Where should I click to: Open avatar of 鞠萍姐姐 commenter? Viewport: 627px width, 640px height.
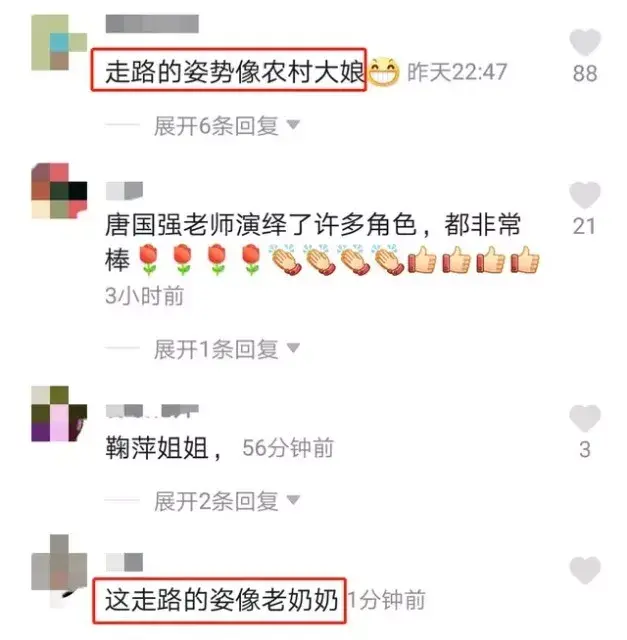(x=59, y=414)
